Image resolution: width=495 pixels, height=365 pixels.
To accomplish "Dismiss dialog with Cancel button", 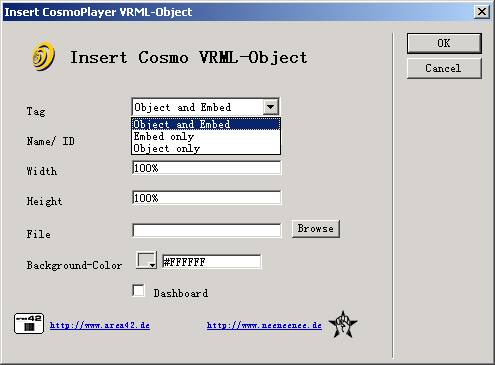I will tap(444, 68).
